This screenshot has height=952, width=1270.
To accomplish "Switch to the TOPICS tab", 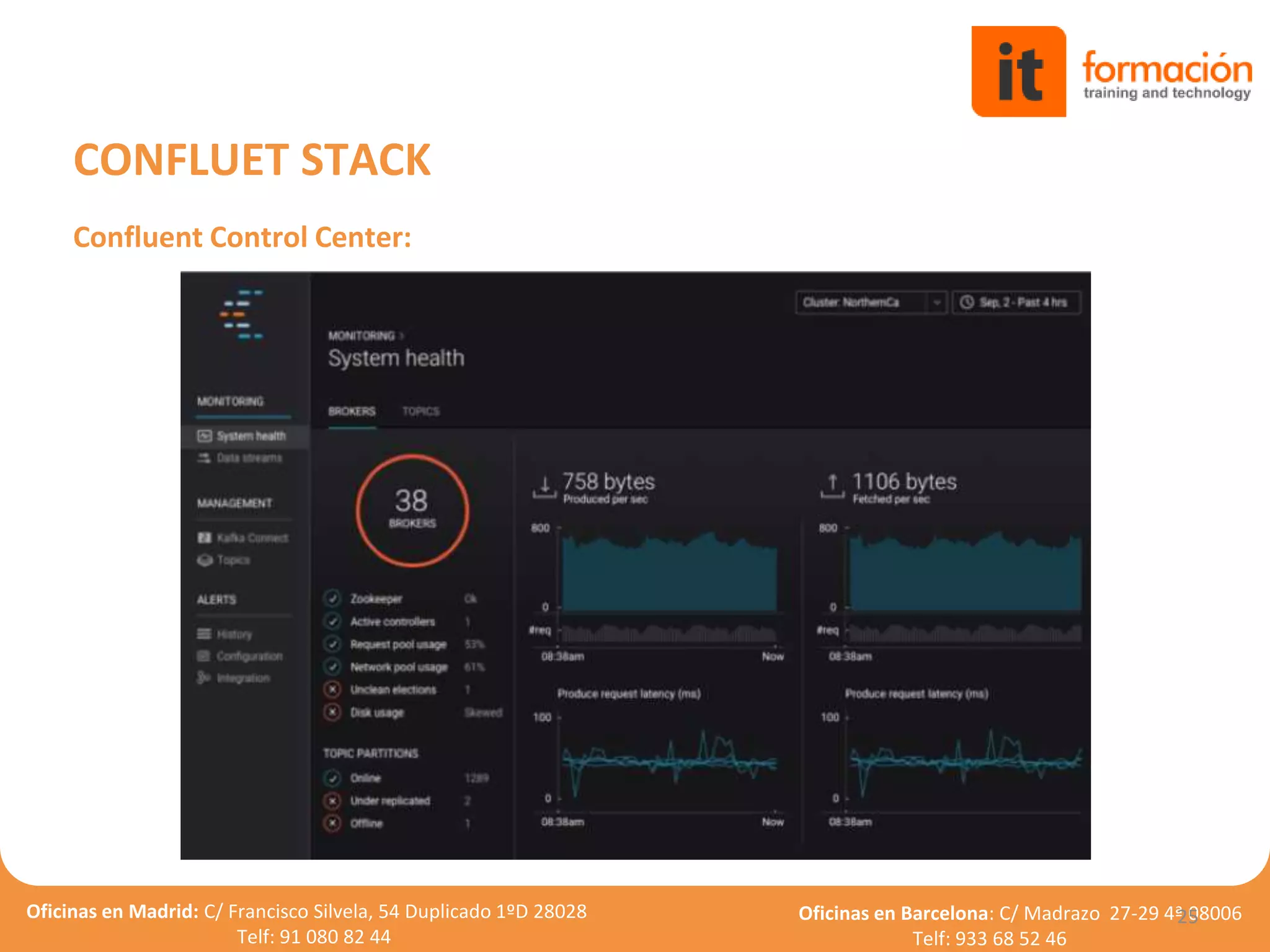I will tap(420, 412).
